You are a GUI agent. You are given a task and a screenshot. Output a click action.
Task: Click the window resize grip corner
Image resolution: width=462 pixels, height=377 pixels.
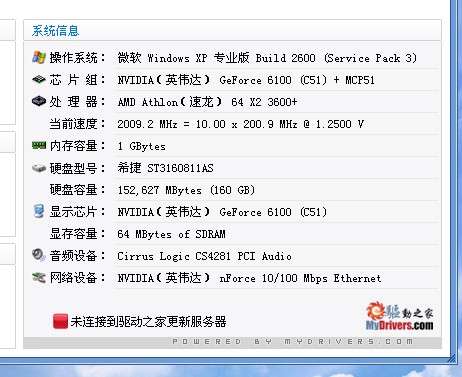451,358
